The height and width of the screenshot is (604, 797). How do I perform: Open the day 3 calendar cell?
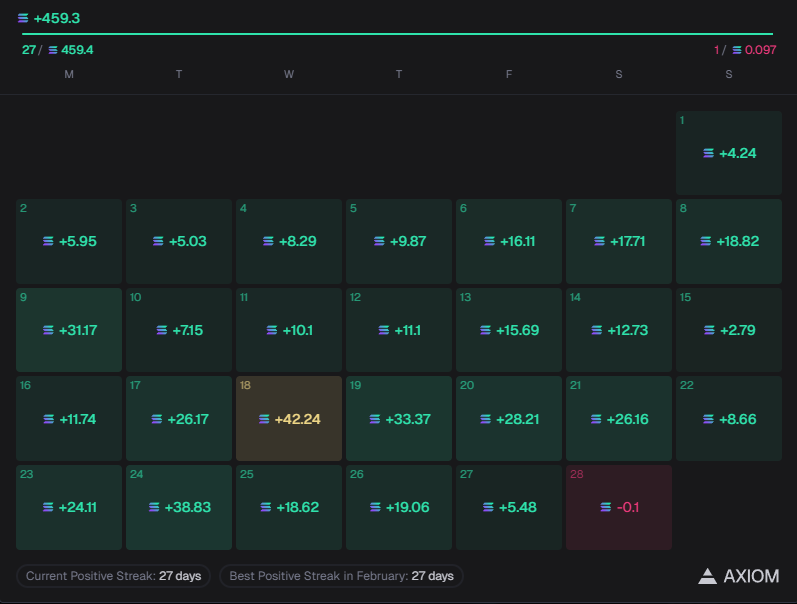179,241
